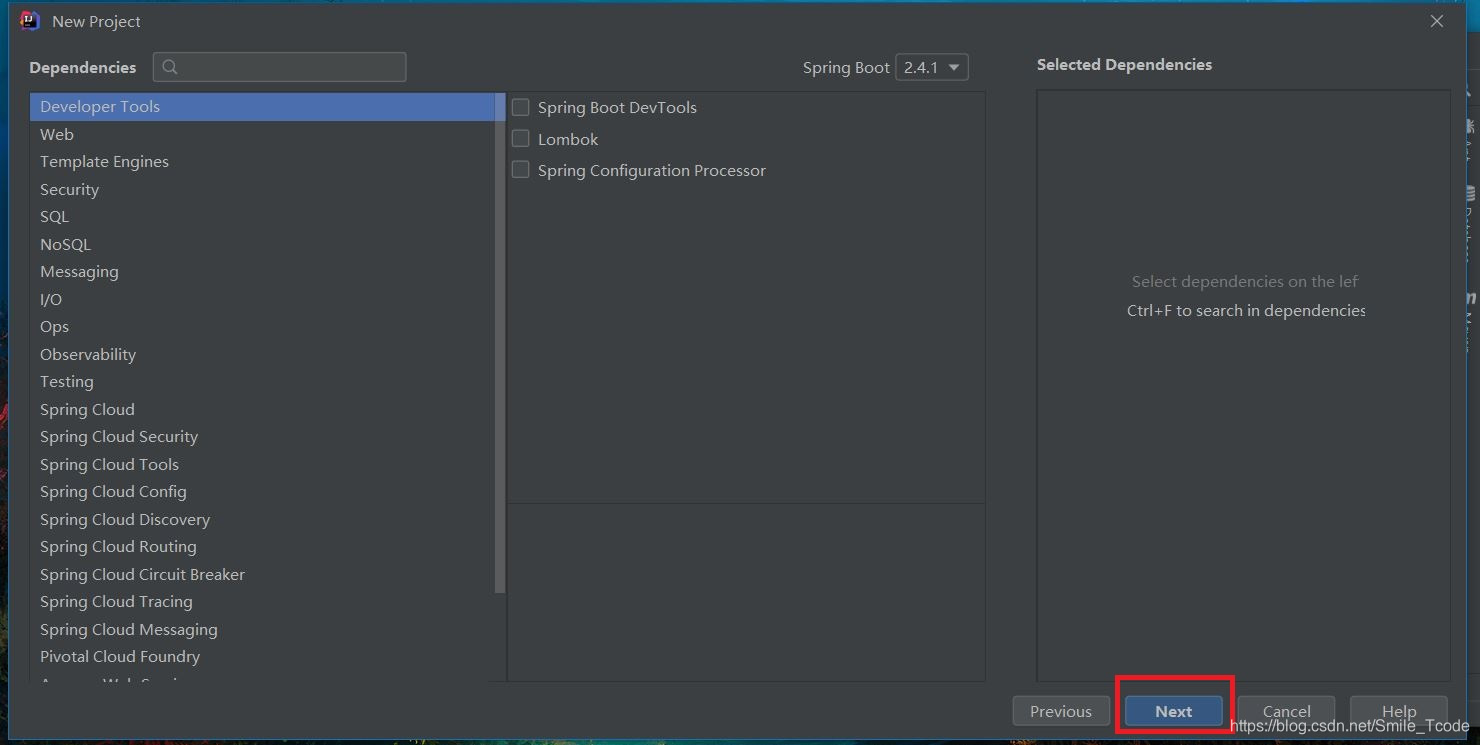Click the category list scrollbar
Image resolution: width=1480 pixels, height=745 pixels.
pyautogui.click(x=500, y=343)
